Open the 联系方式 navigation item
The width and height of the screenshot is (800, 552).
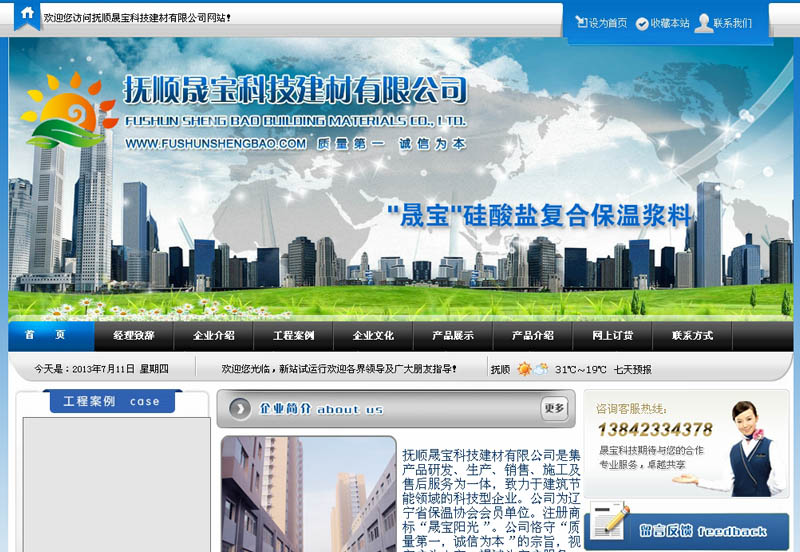click(x=692, y=336)
